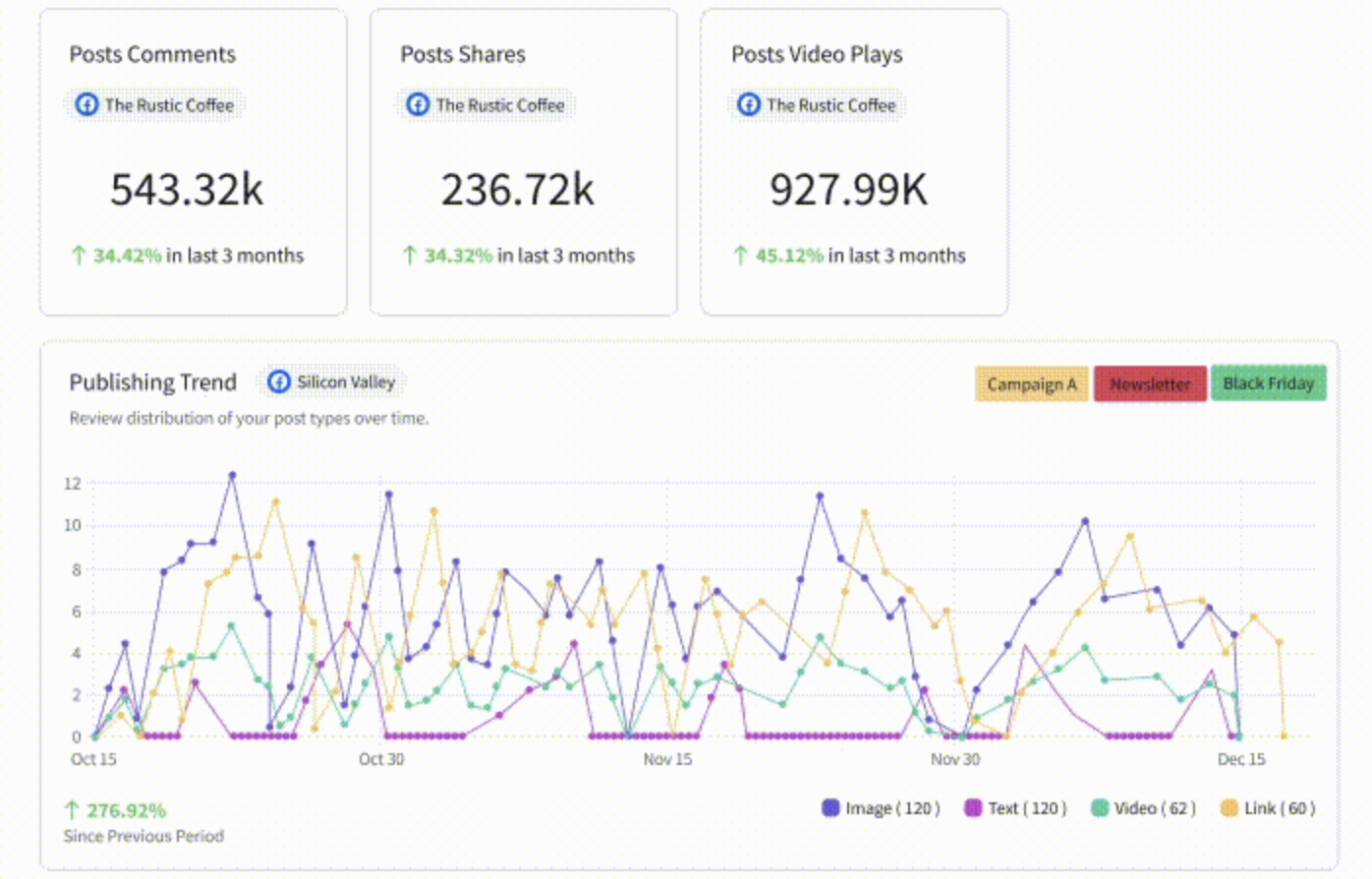The image size is (1372, 879).
Task: Click green up arrow beside 34.42%
Action: tap(79, 256)
